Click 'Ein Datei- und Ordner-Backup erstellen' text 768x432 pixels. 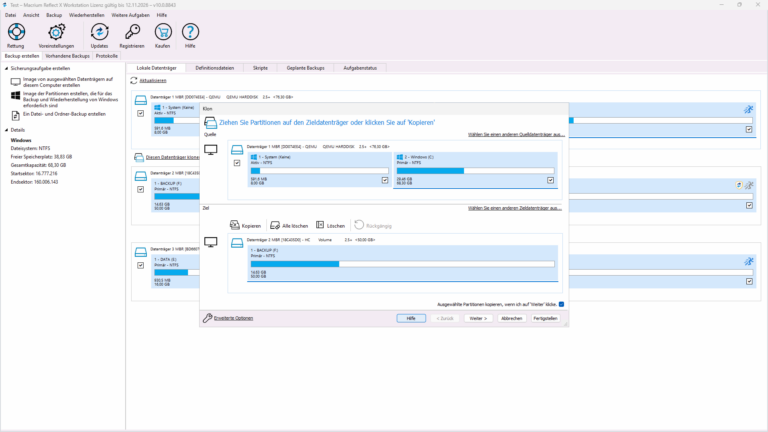[64, 114]
